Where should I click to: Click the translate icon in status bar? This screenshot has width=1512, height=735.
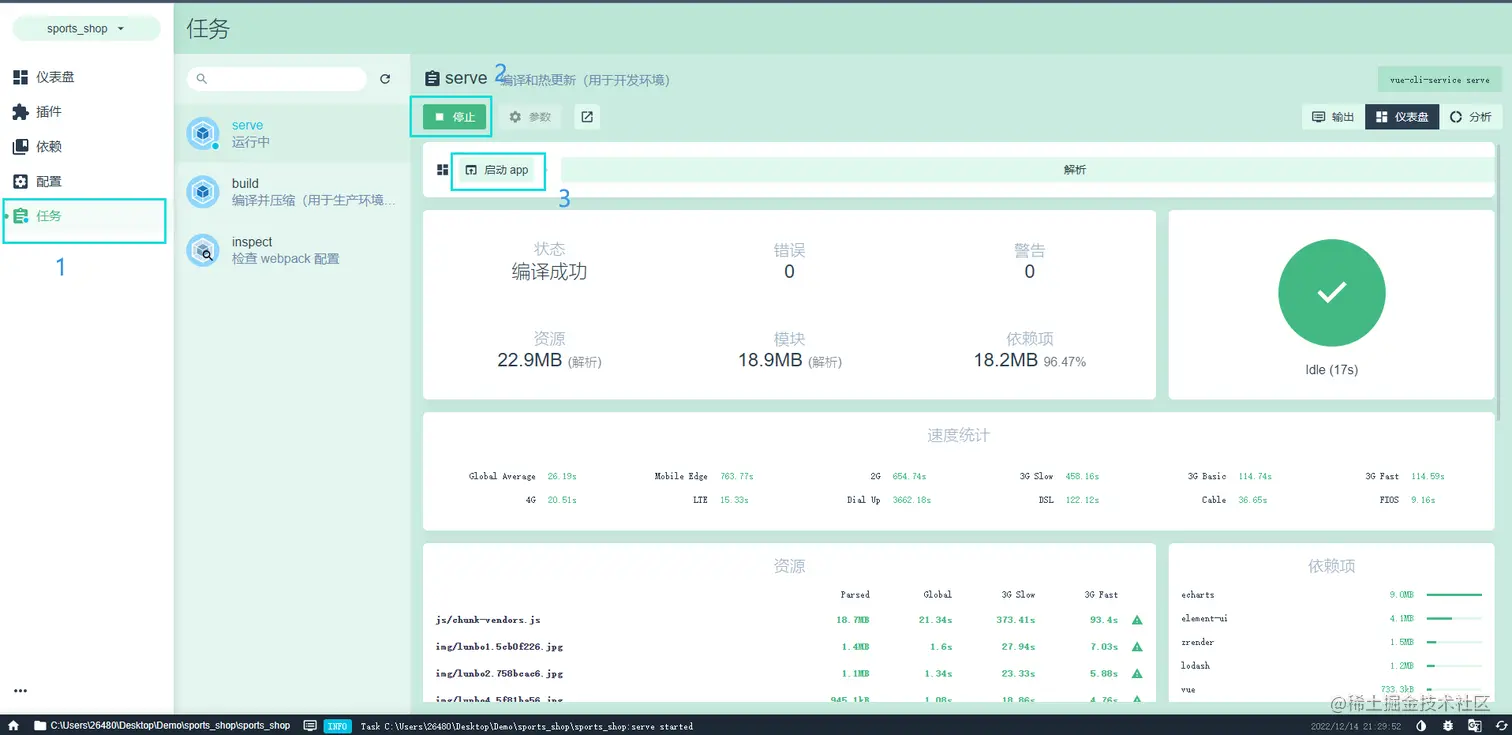(x=1474, y=726)
